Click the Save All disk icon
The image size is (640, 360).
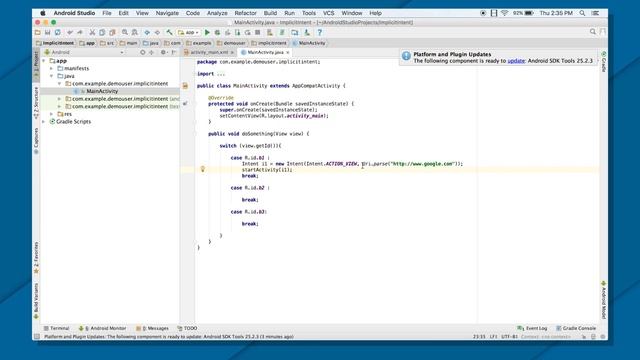click(47, 32)
